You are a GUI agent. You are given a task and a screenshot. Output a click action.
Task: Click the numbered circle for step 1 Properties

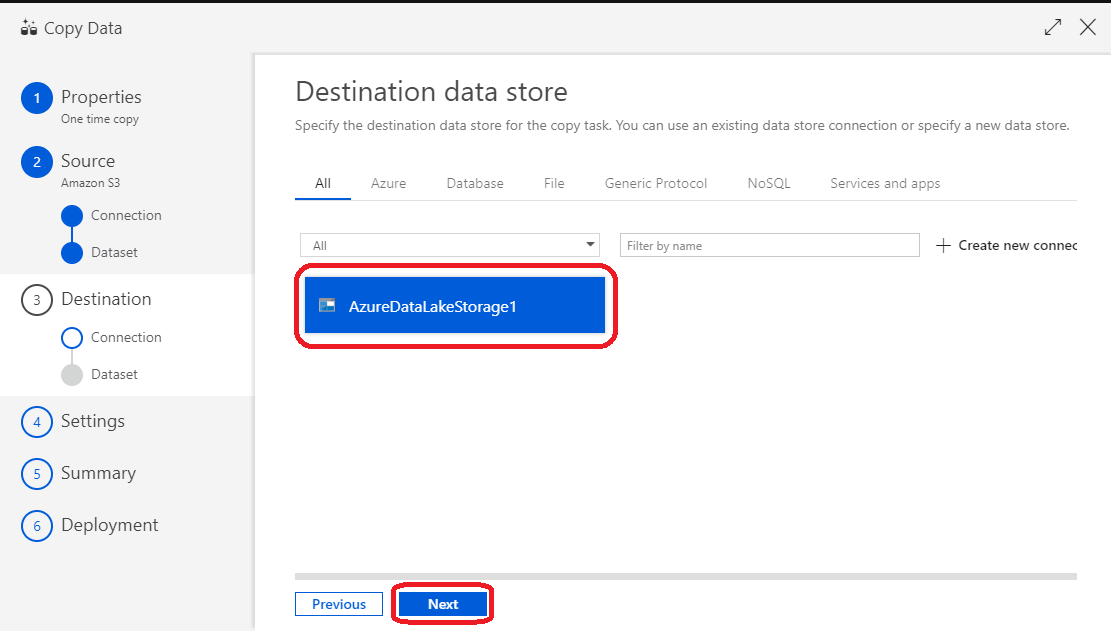pos(37,97)
